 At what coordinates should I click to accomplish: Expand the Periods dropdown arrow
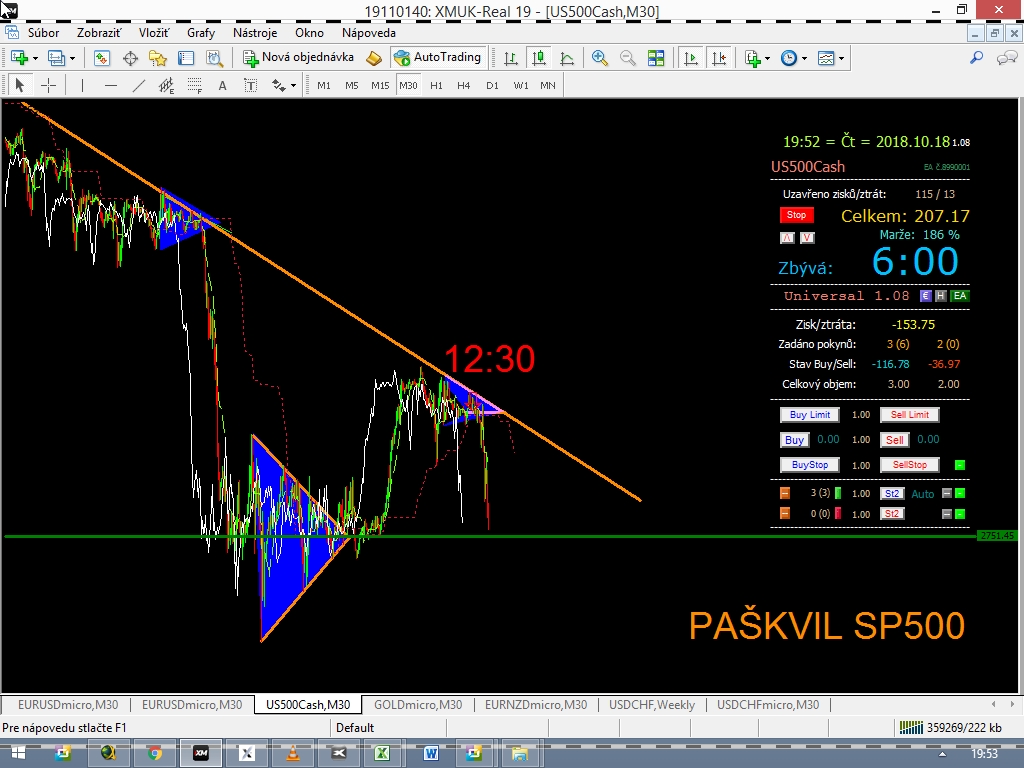tap(805, 58)
